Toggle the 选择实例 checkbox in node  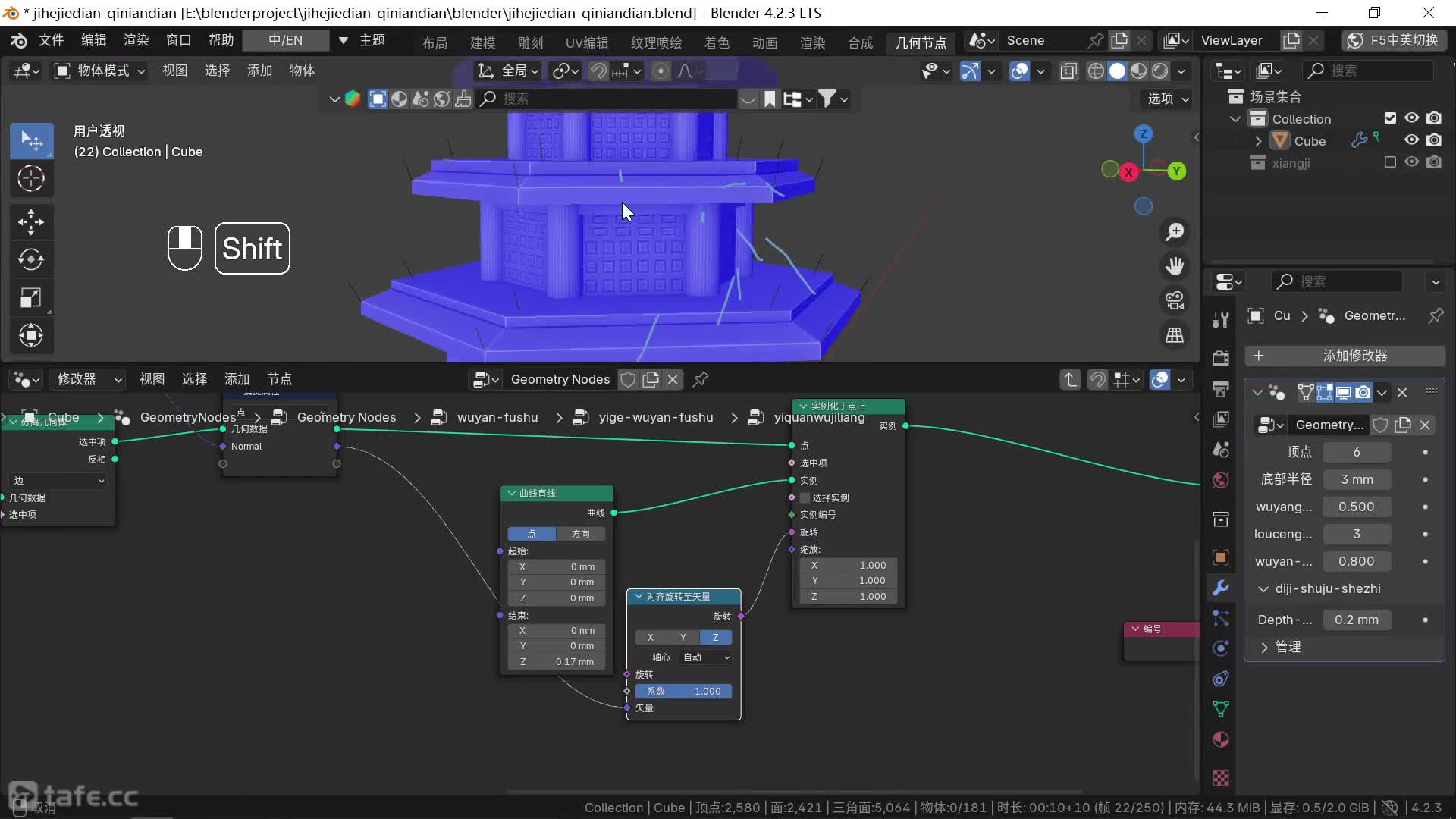pos(805,497)
